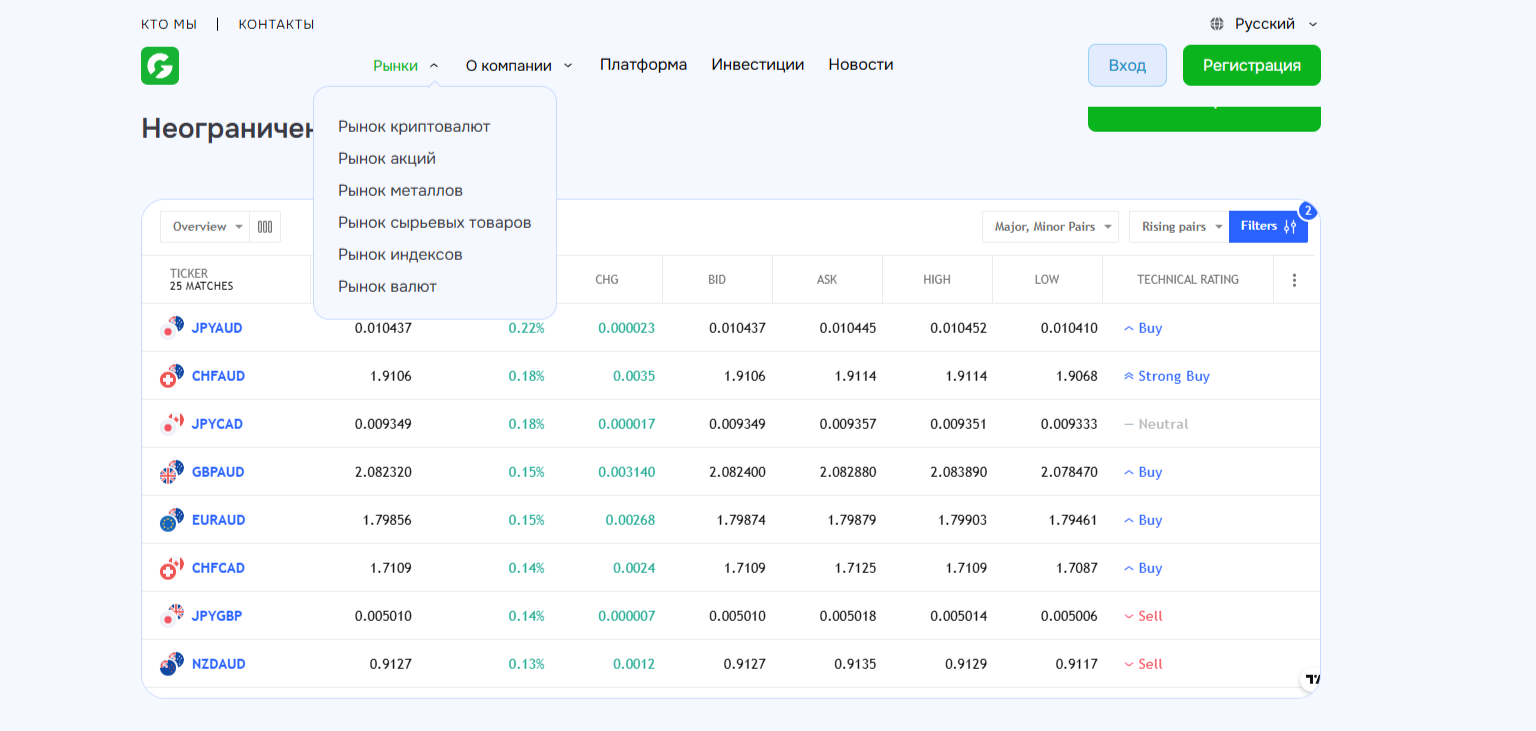1536x731 pixels.
Task: Open the JPYAUD ticker link
Action: [x=217, y=328]
